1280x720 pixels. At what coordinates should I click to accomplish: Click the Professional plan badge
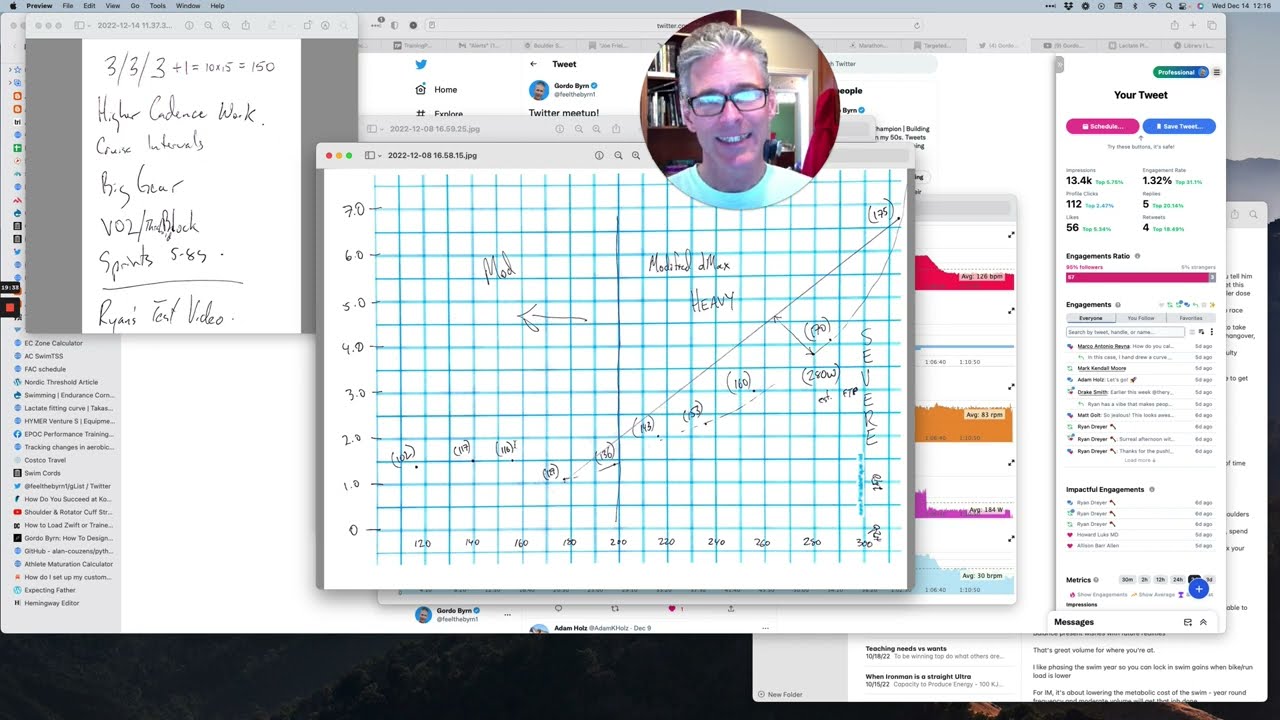[1180, 72]
